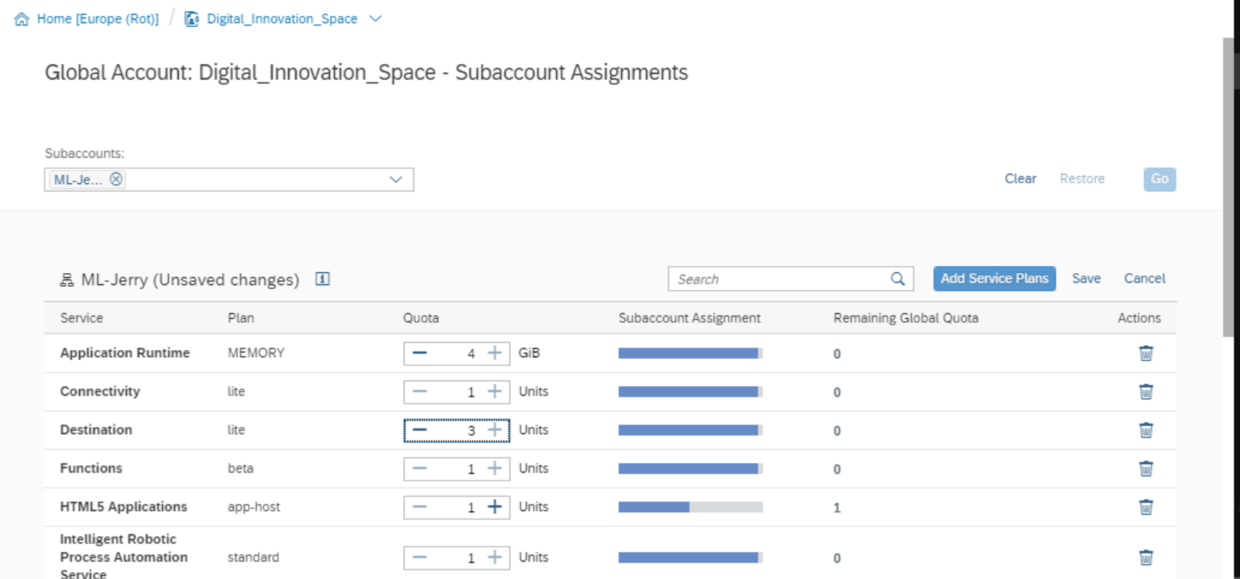Open Home [Europe (Rot)] breadcrumb link
The height and width of the screenshot is (579, 1240).
[98, 19]
